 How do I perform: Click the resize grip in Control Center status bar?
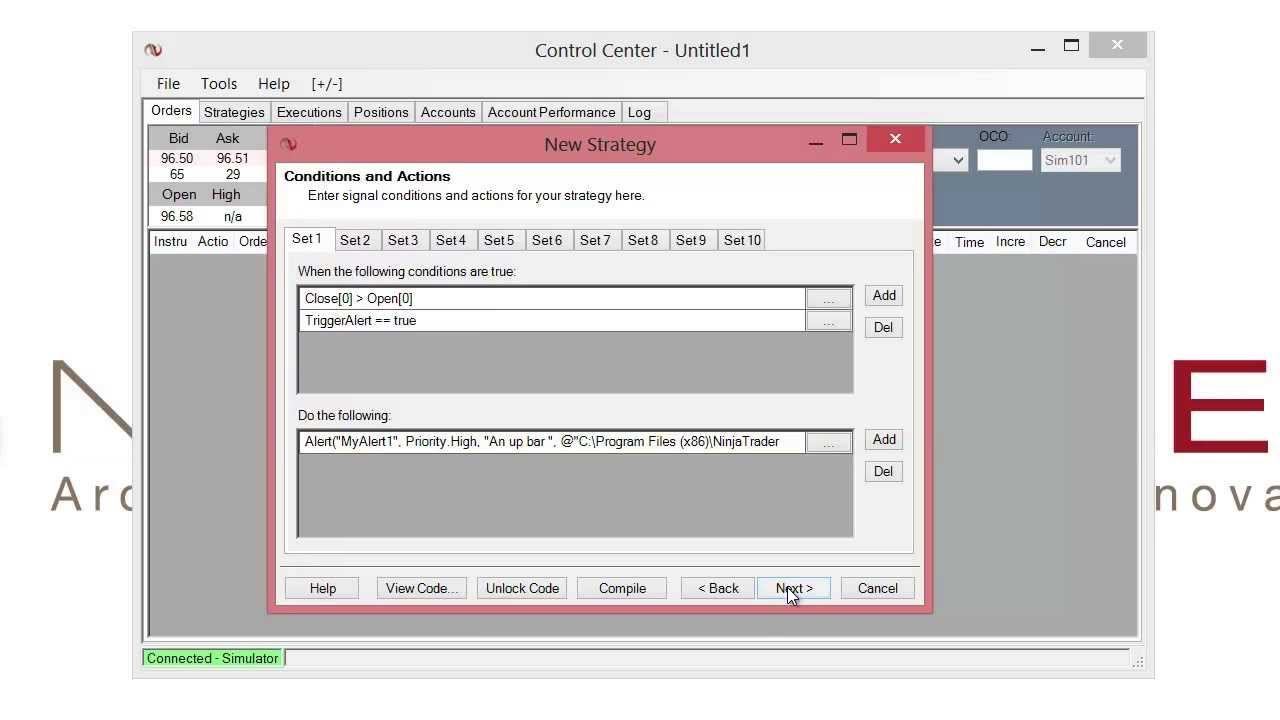point(1138,661)
